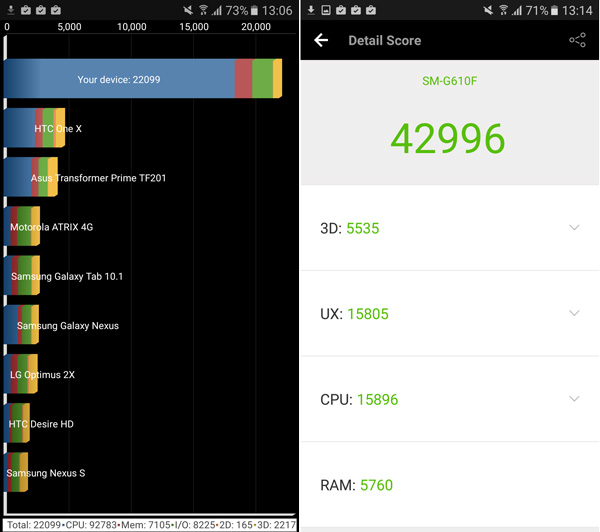
Task: Tap the 13:06 clock
Action: [x=277, y=10]
